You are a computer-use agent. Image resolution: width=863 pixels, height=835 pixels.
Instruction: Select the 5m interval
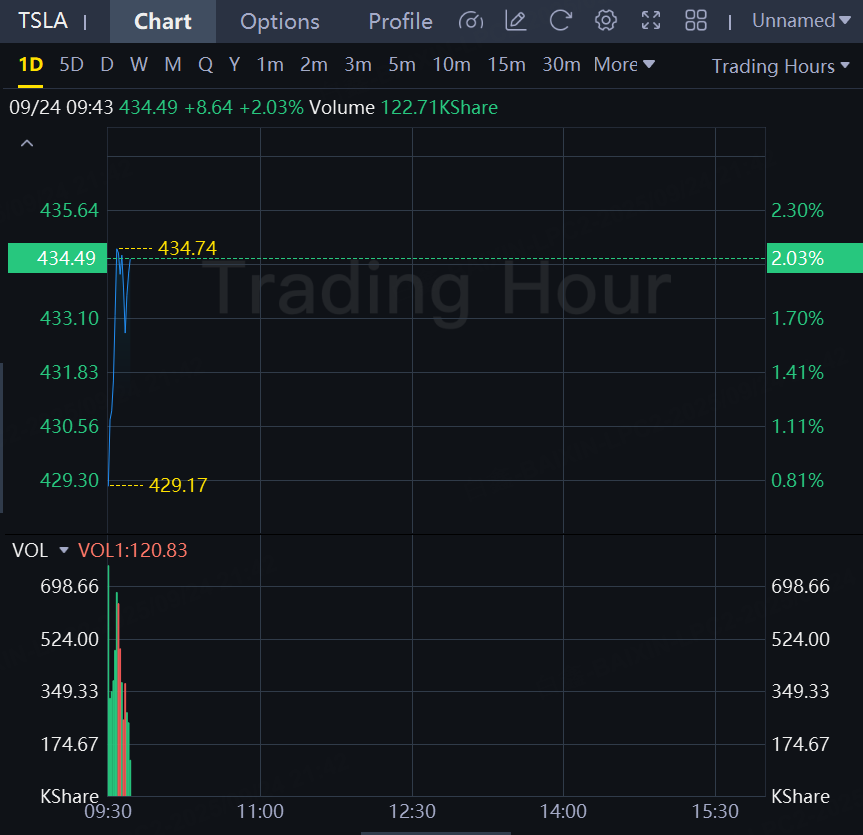(x=402, y=65)
